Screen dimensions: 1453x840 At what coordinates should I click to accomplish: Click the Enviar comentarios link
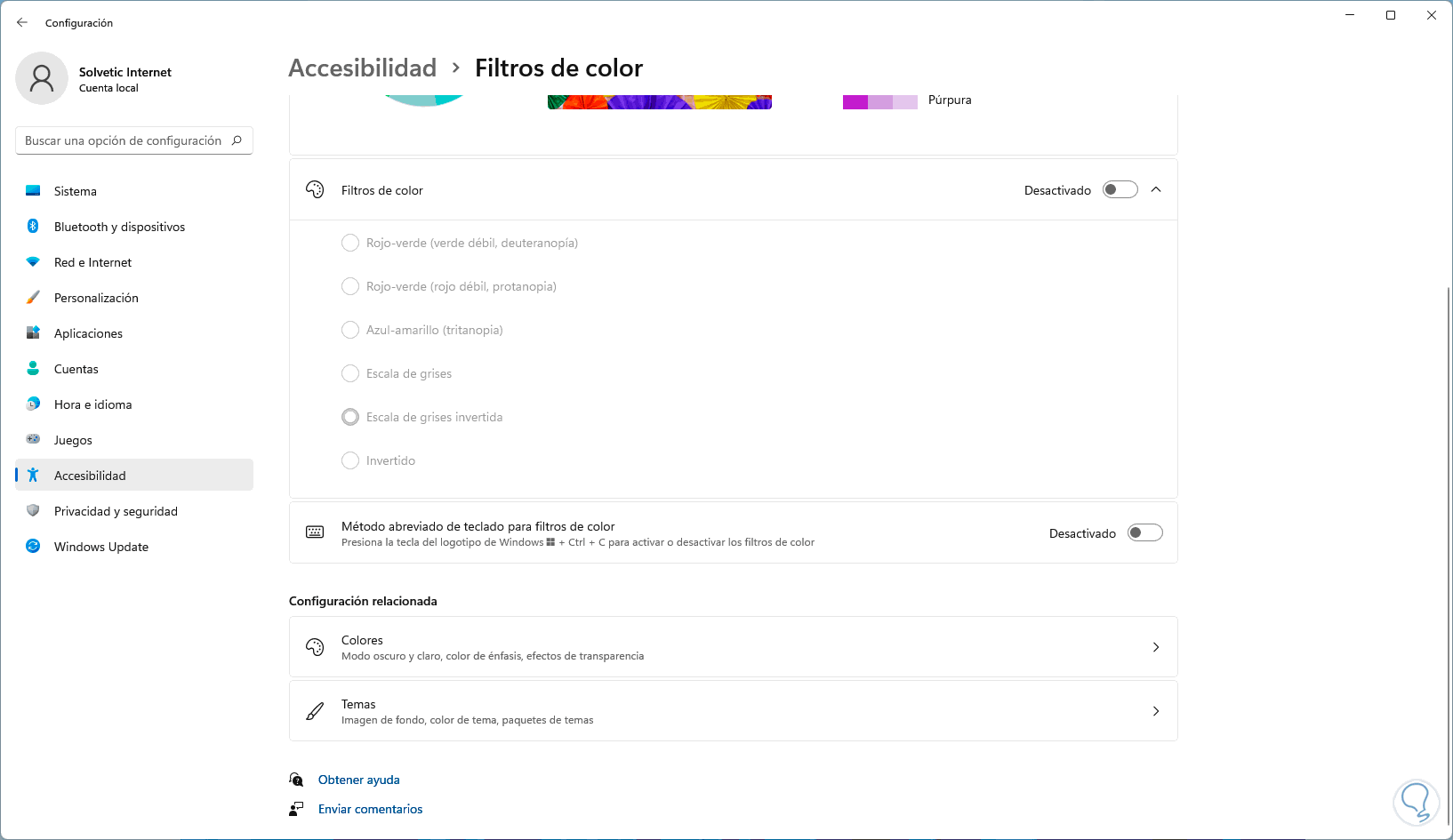370,809
